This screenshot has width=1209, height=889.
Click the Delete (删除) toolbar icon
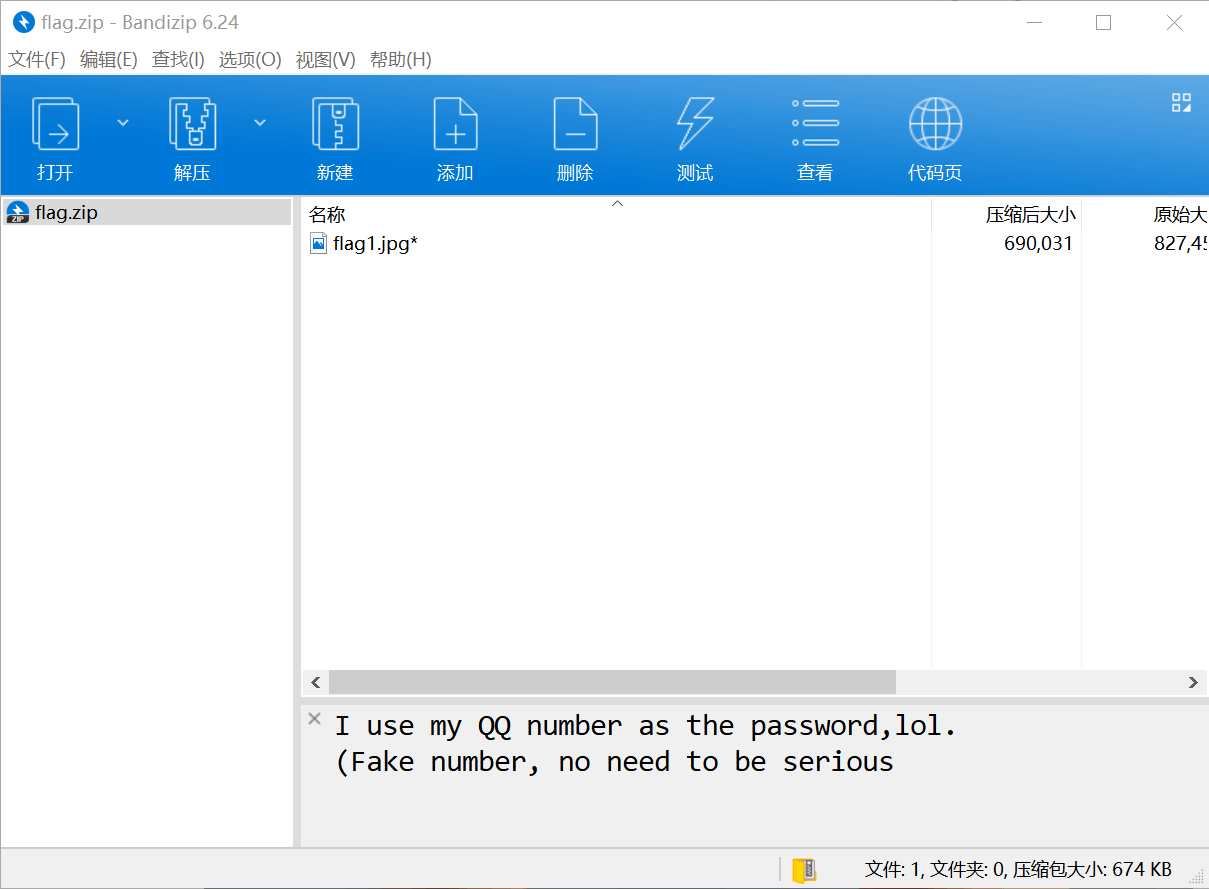point(575,125)
